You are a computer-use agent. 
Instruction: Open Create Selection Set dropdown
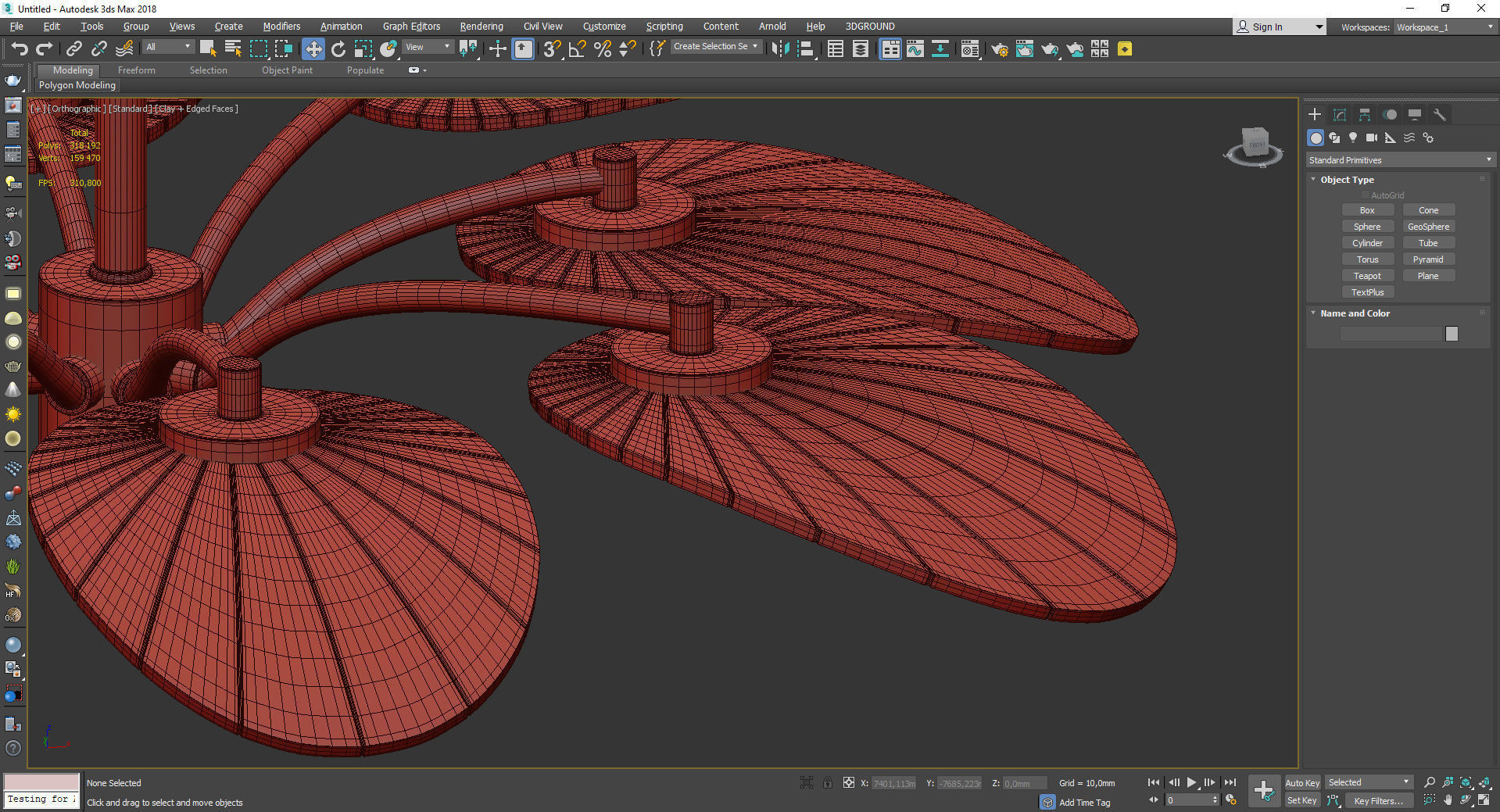(716, 47)
